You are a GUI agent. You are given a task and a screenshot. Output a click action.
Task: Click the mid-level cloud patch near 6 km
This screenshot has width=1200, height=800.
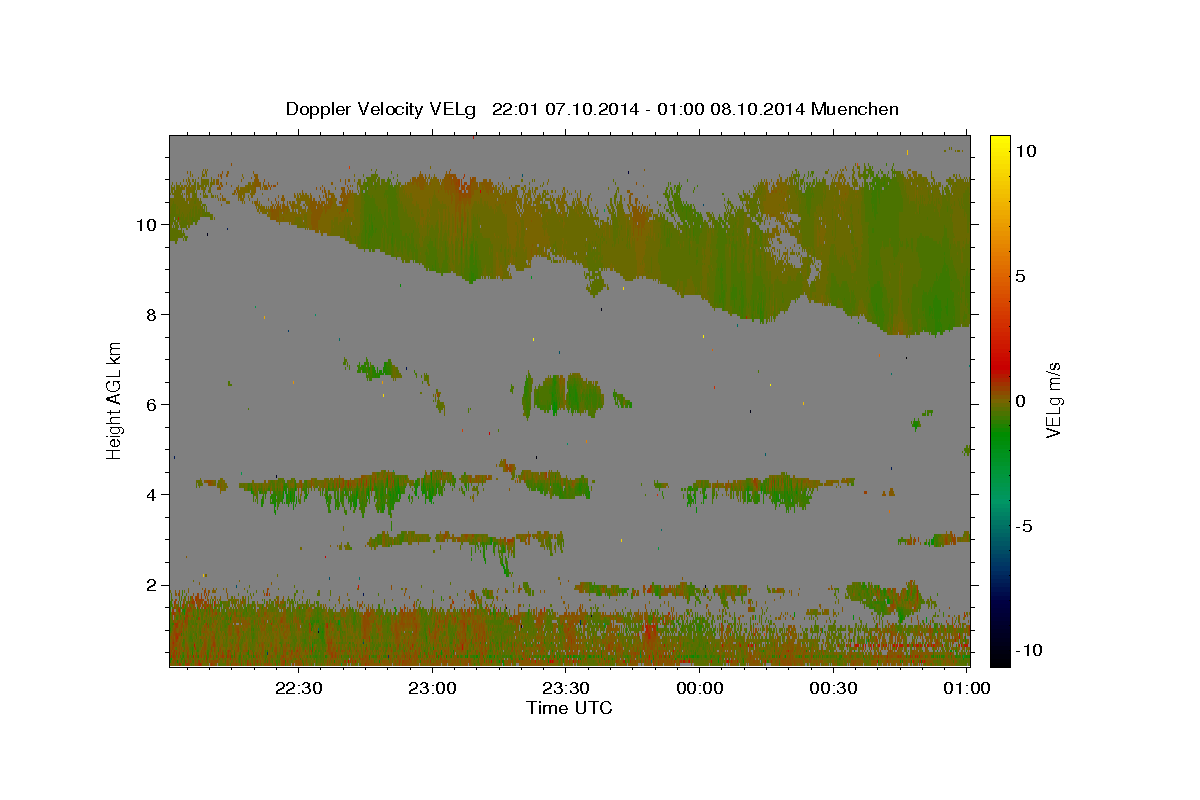tap(565, 394)
